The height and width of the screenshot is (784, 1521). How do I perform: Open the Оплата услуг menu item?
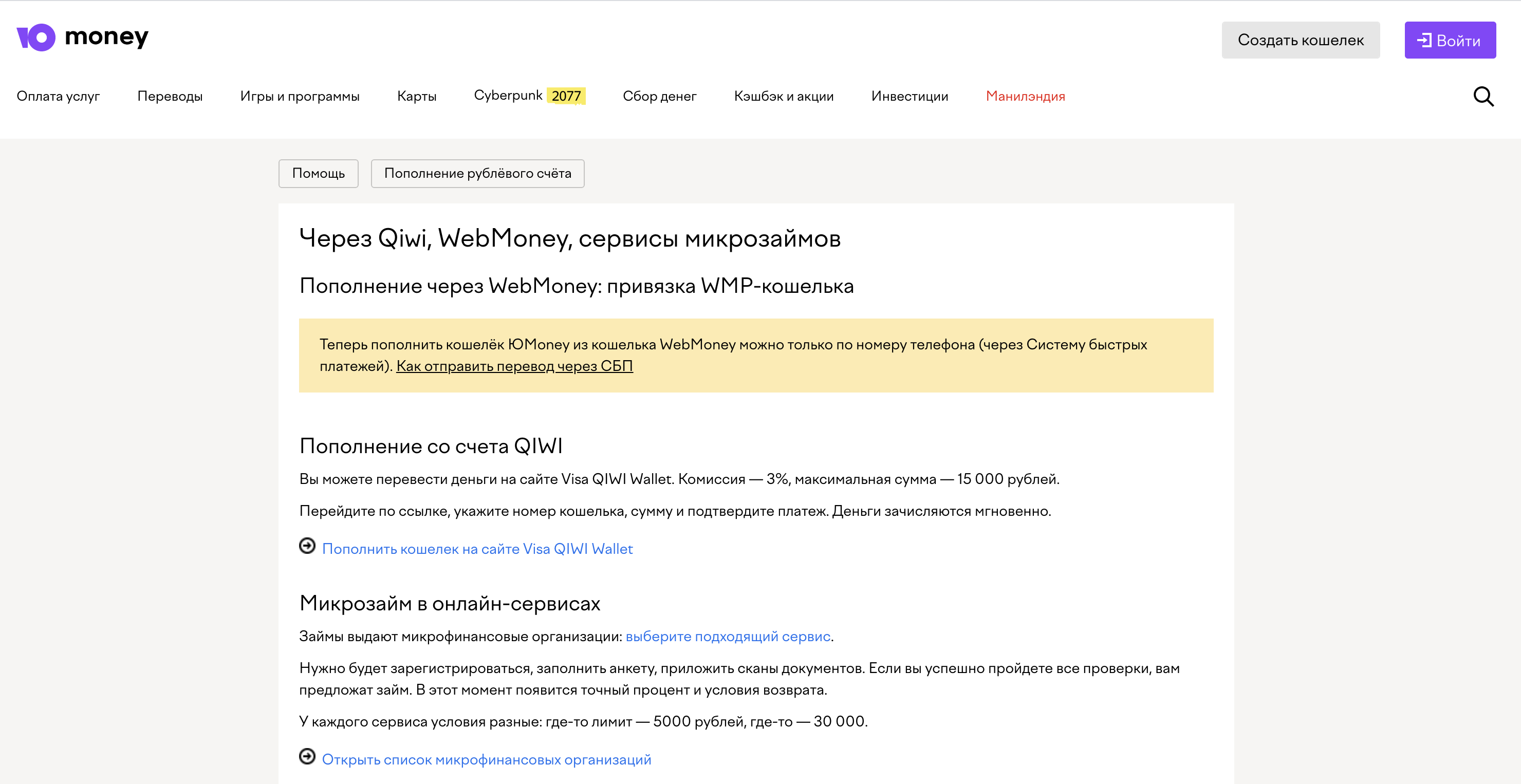pos(59,96)
